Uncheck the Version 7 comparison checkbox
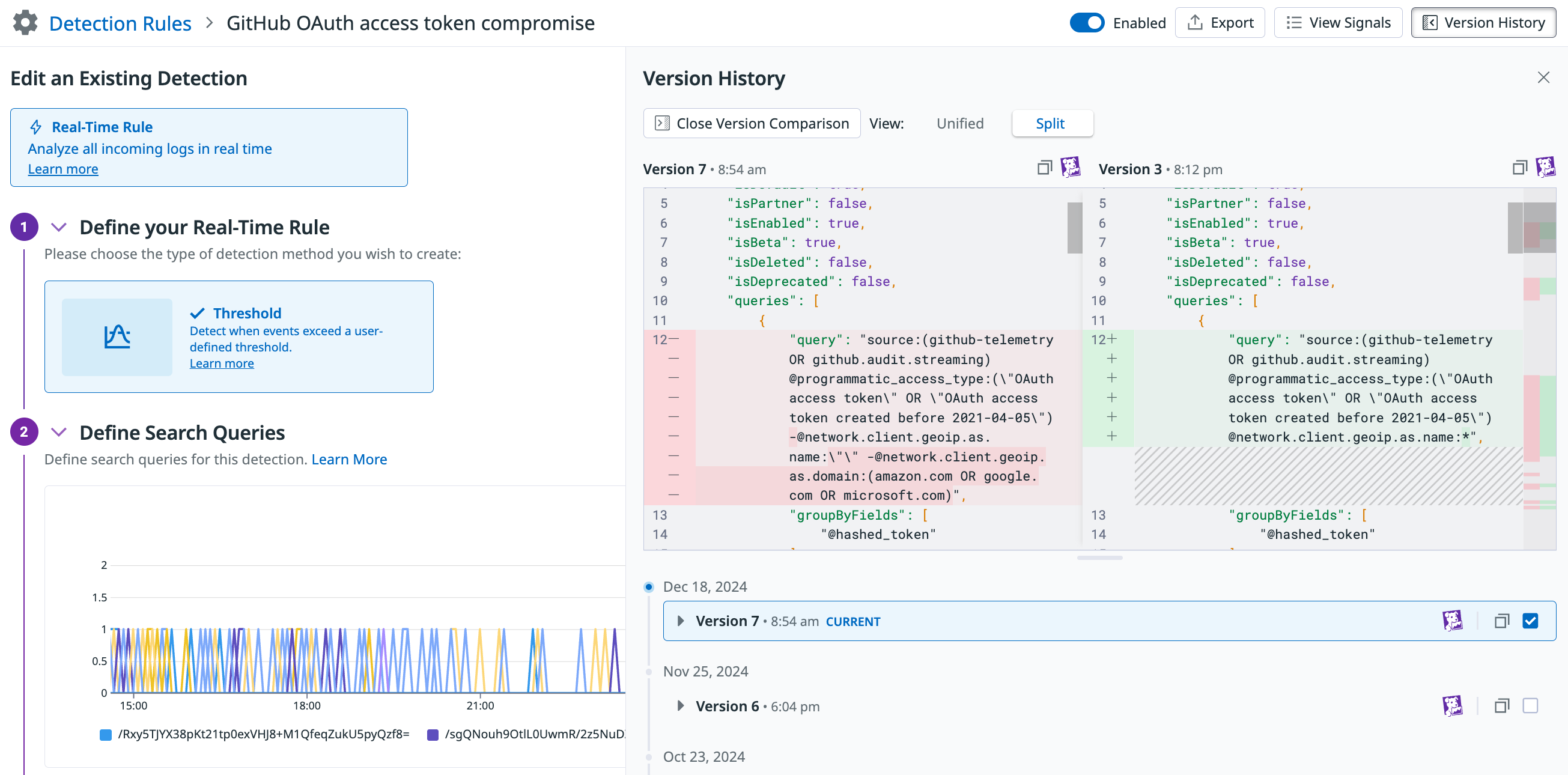The image size is (1568, 775). pyautogui.click(x=1530, y=621)
